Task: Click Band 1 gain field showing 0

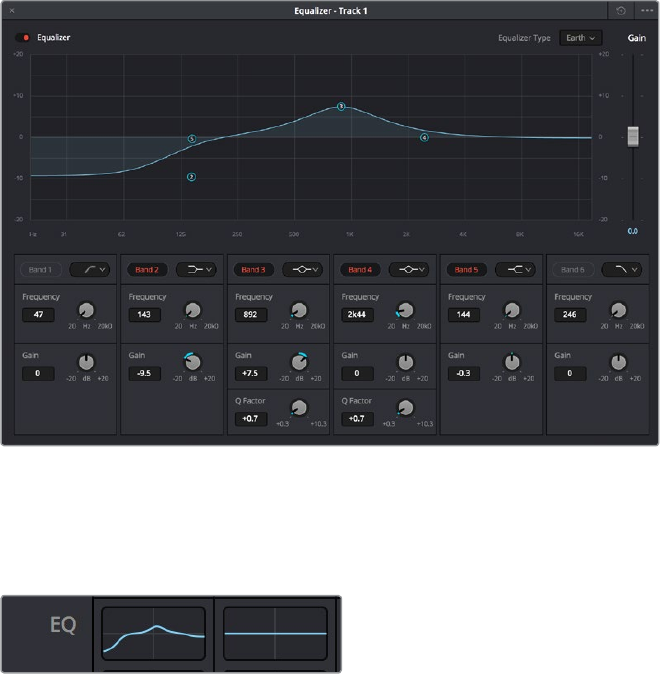Action: pyautogui.click(x=38, y=373)
